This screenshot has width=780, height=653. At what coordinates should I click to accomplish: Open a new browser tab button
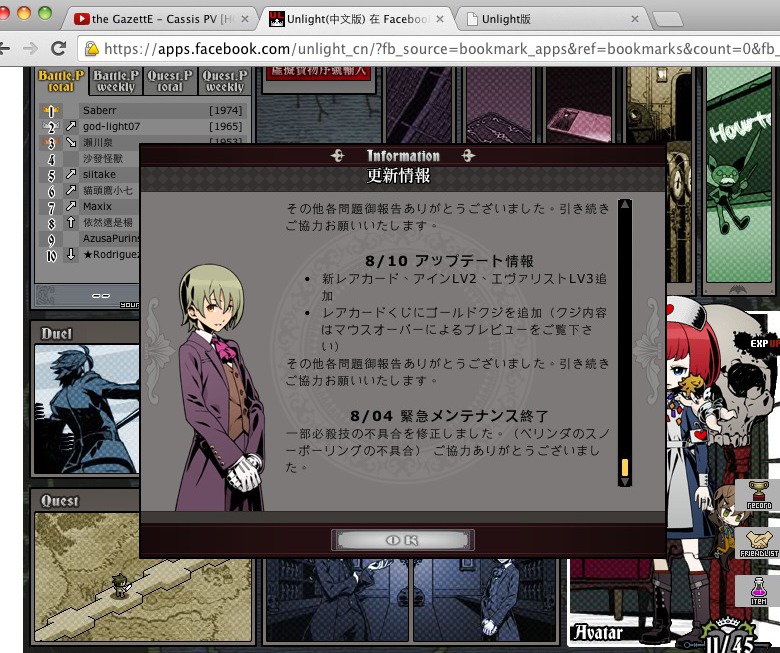[668, 19]
